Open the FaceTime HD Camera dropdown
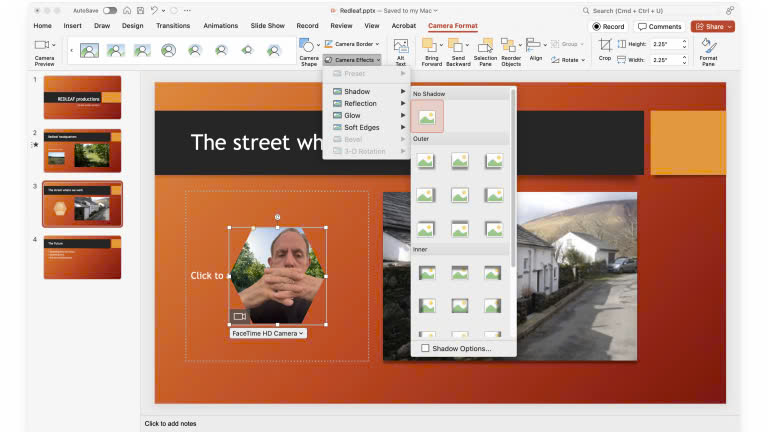 point(267,333)
